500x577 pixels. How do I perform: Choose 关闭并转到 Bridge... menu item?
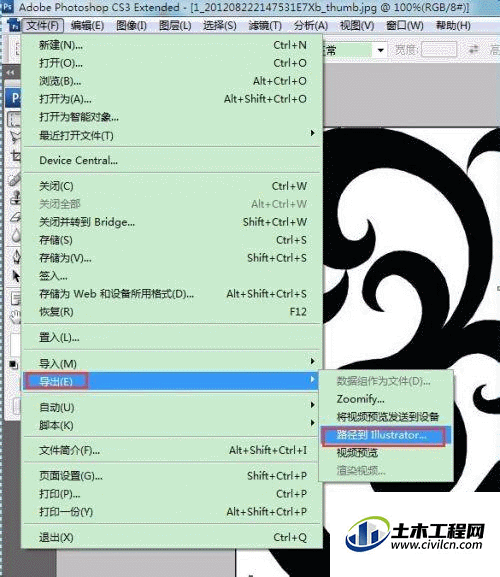[172, 222]
